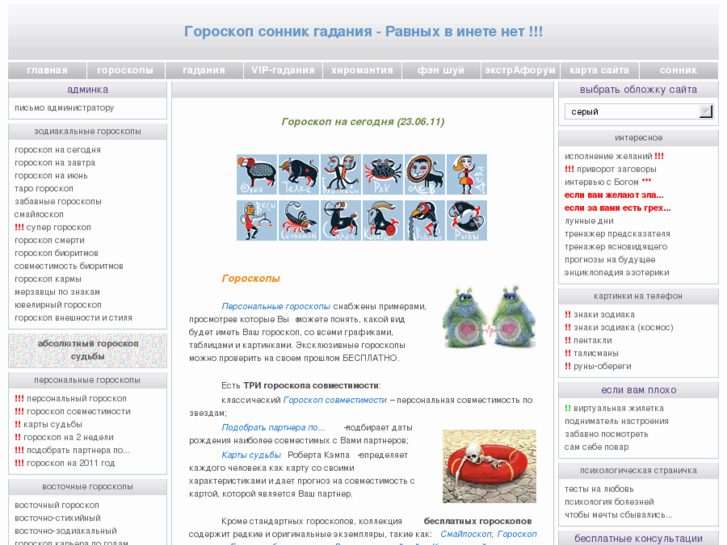Open the гороскопы menu tab
The width and height of the screenshot is (727, 545).
tap(125, 70)
